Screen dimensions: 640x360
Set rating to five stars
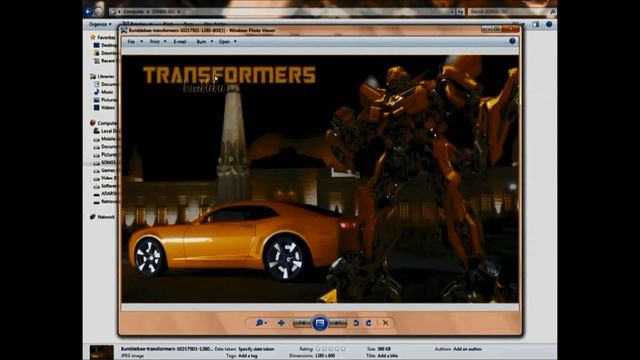pos(343,349)
